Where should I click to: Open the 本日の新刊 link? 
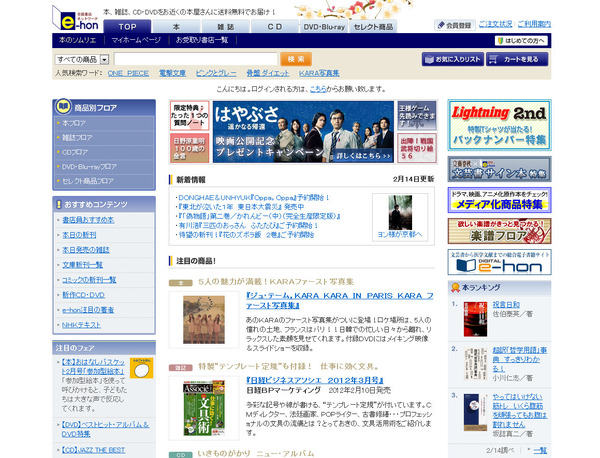pos(79,235)
